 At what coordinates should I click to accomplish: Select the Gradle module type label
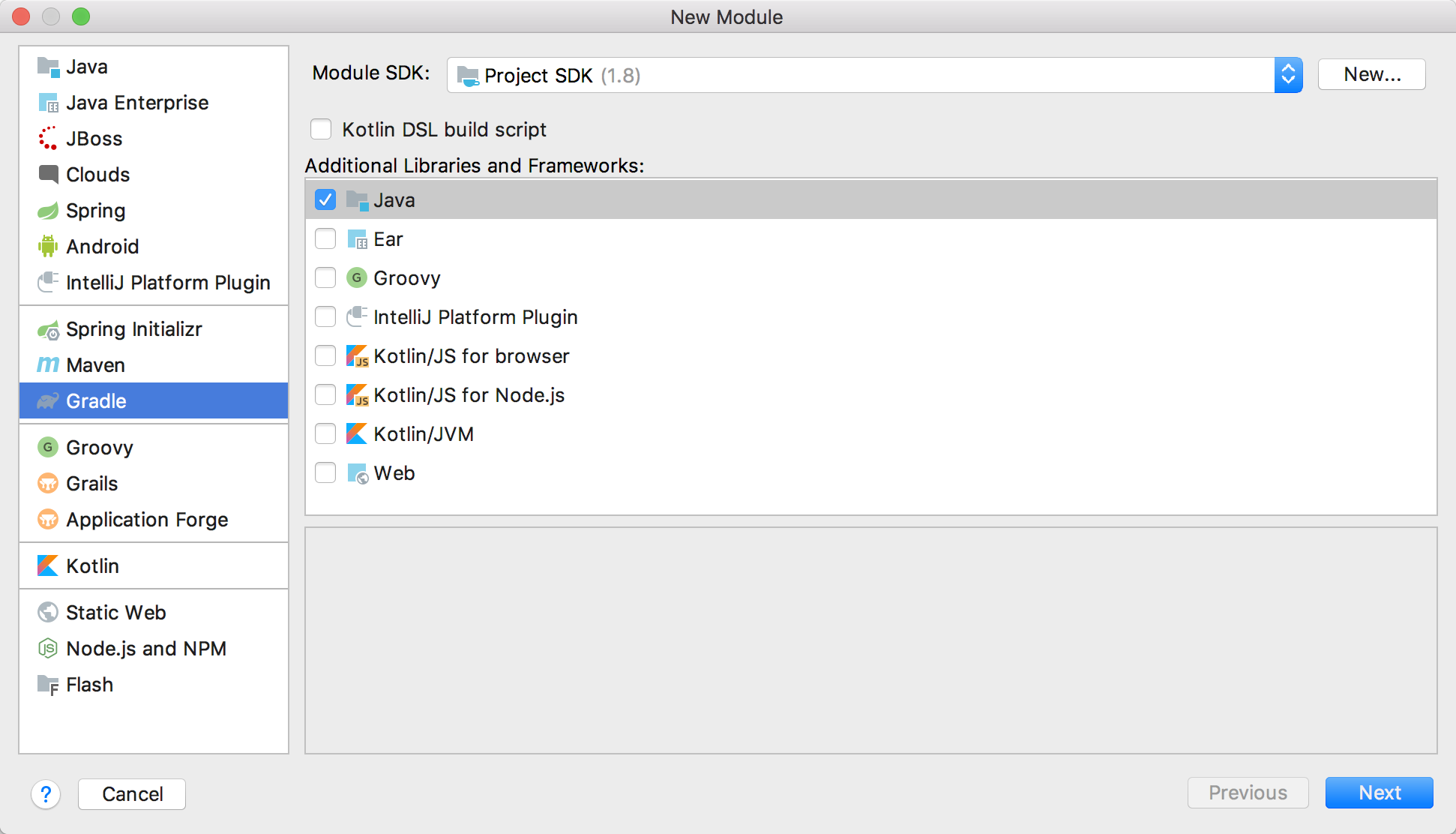pos(96,401)
